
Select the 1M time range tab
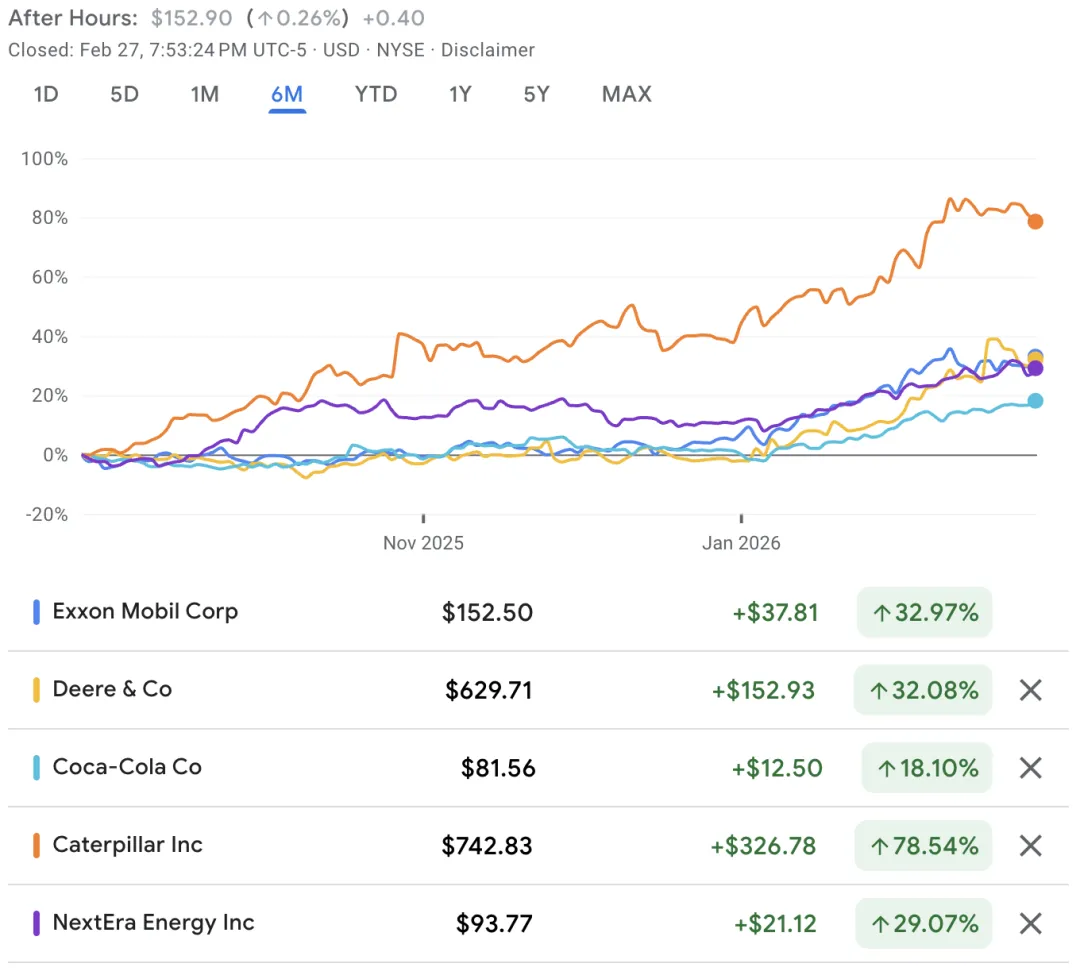click(204, 95)
